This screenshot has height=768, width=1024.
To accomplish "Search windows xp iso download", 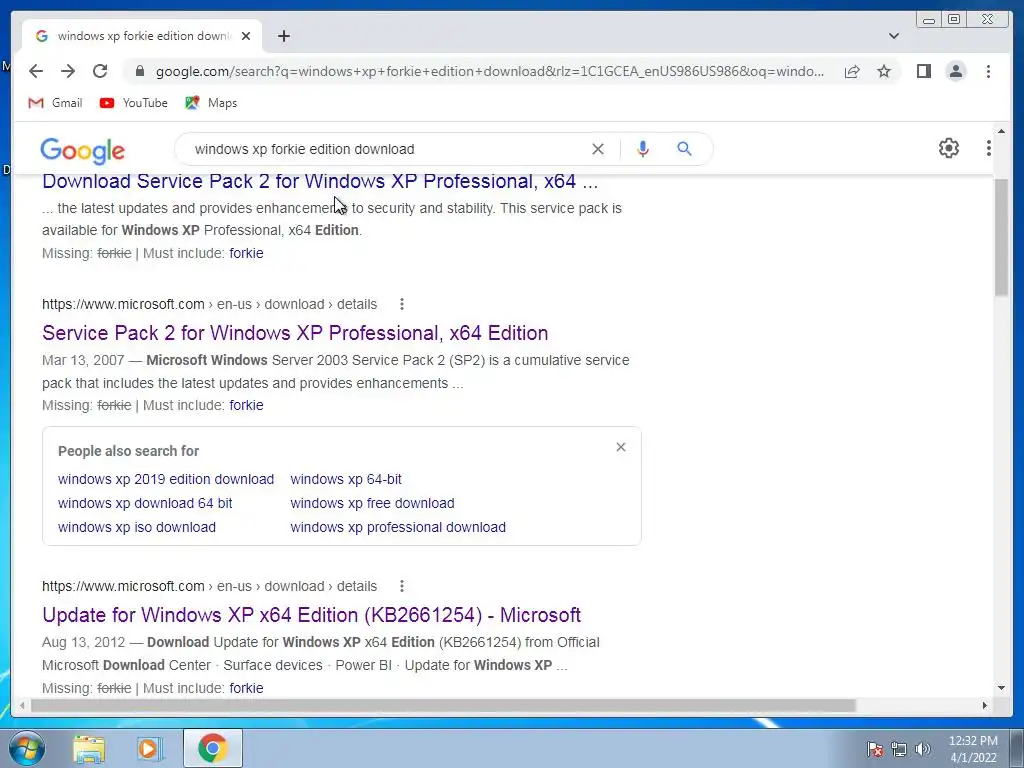I will click(x=136, y=528).
